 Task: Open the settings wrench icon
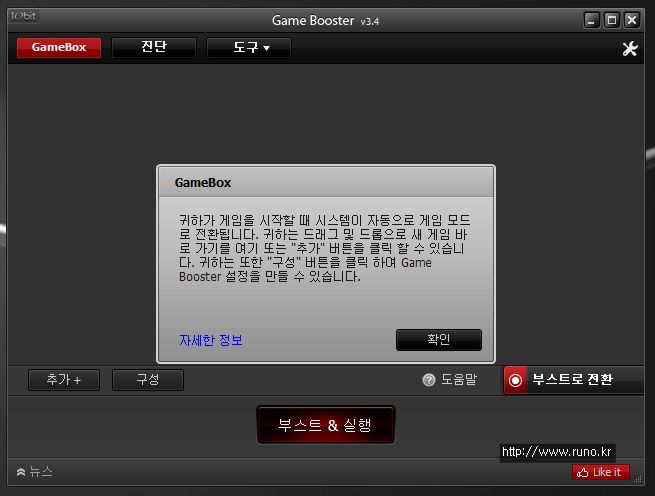(x=630, y=48)
